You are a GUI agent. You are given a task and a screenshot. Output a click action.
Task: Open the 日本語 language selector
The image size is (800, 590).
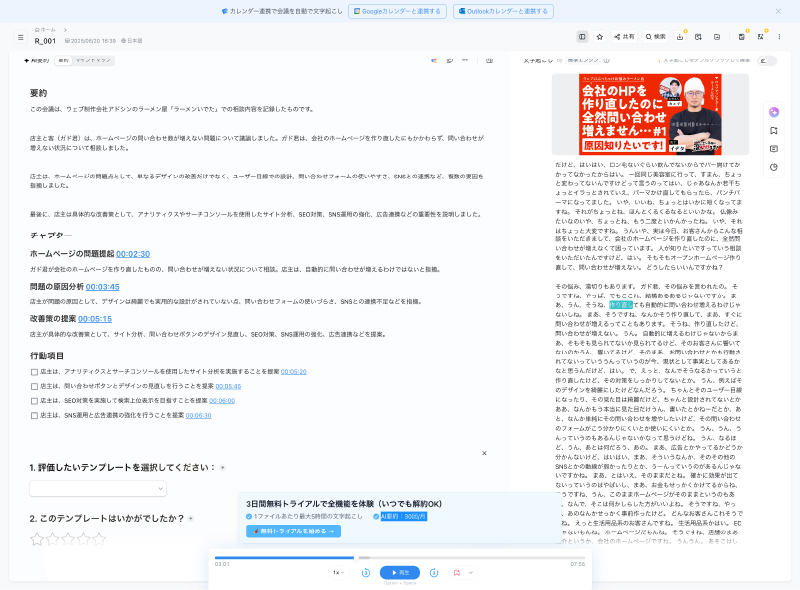132,41
